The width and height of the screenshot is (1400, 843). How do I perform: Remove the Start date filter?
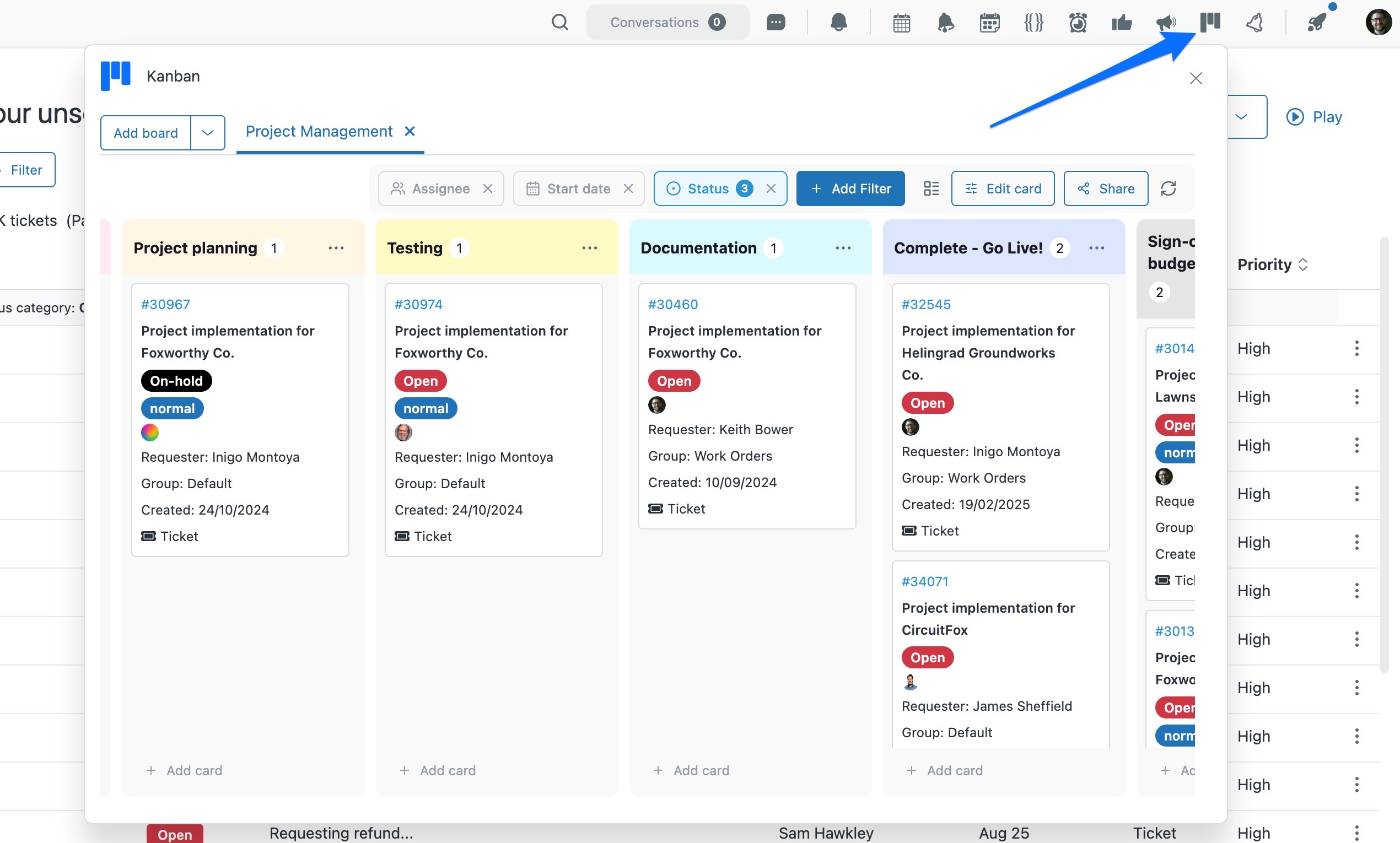pos(628,188)
